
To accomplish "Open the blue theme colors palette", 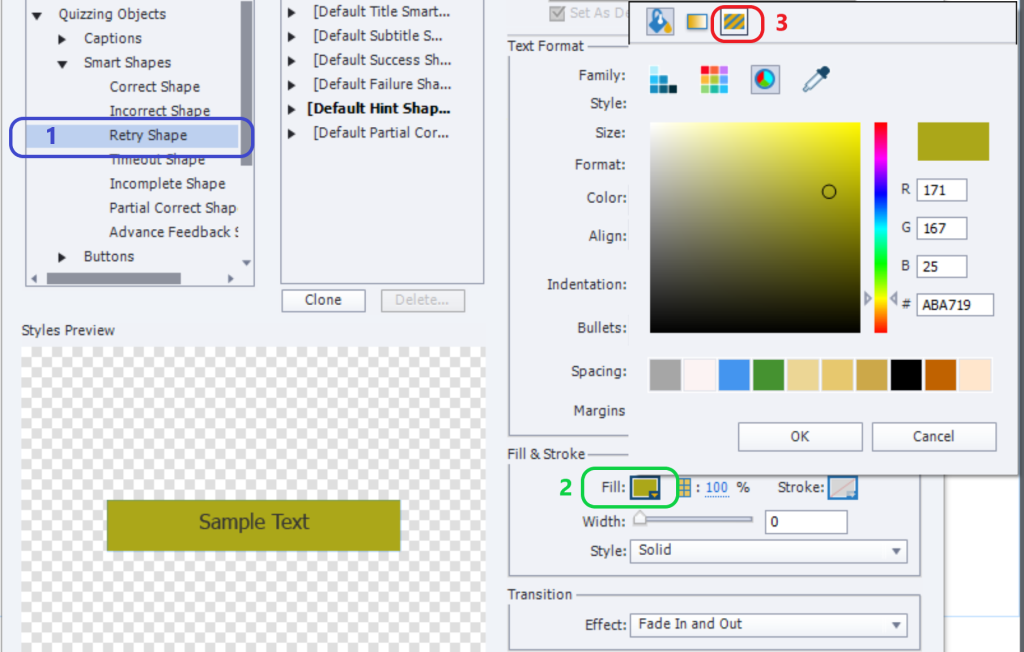I will click(663, 81).
